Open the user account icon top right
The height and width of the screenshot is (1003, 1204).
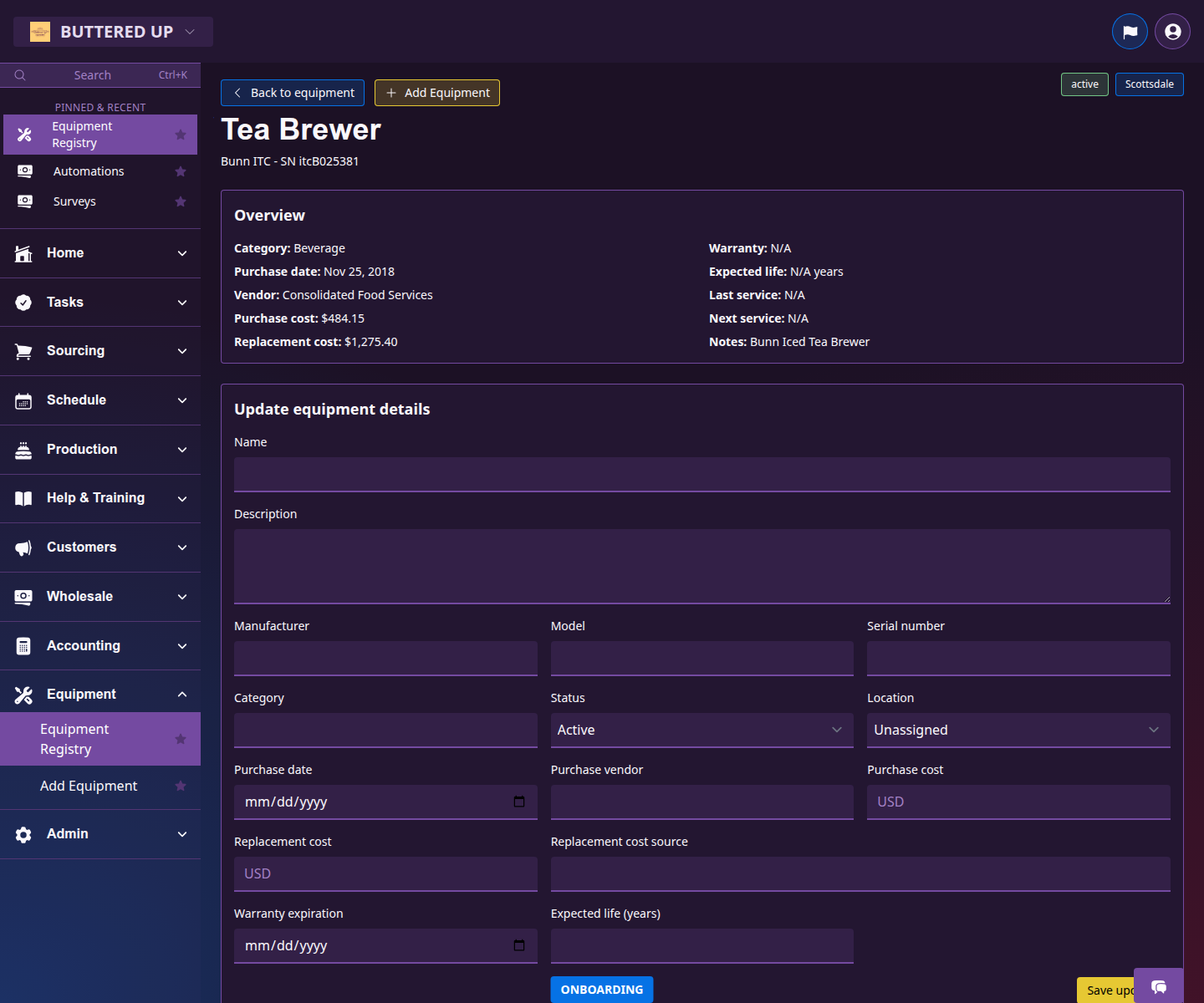pos(1171,31)
